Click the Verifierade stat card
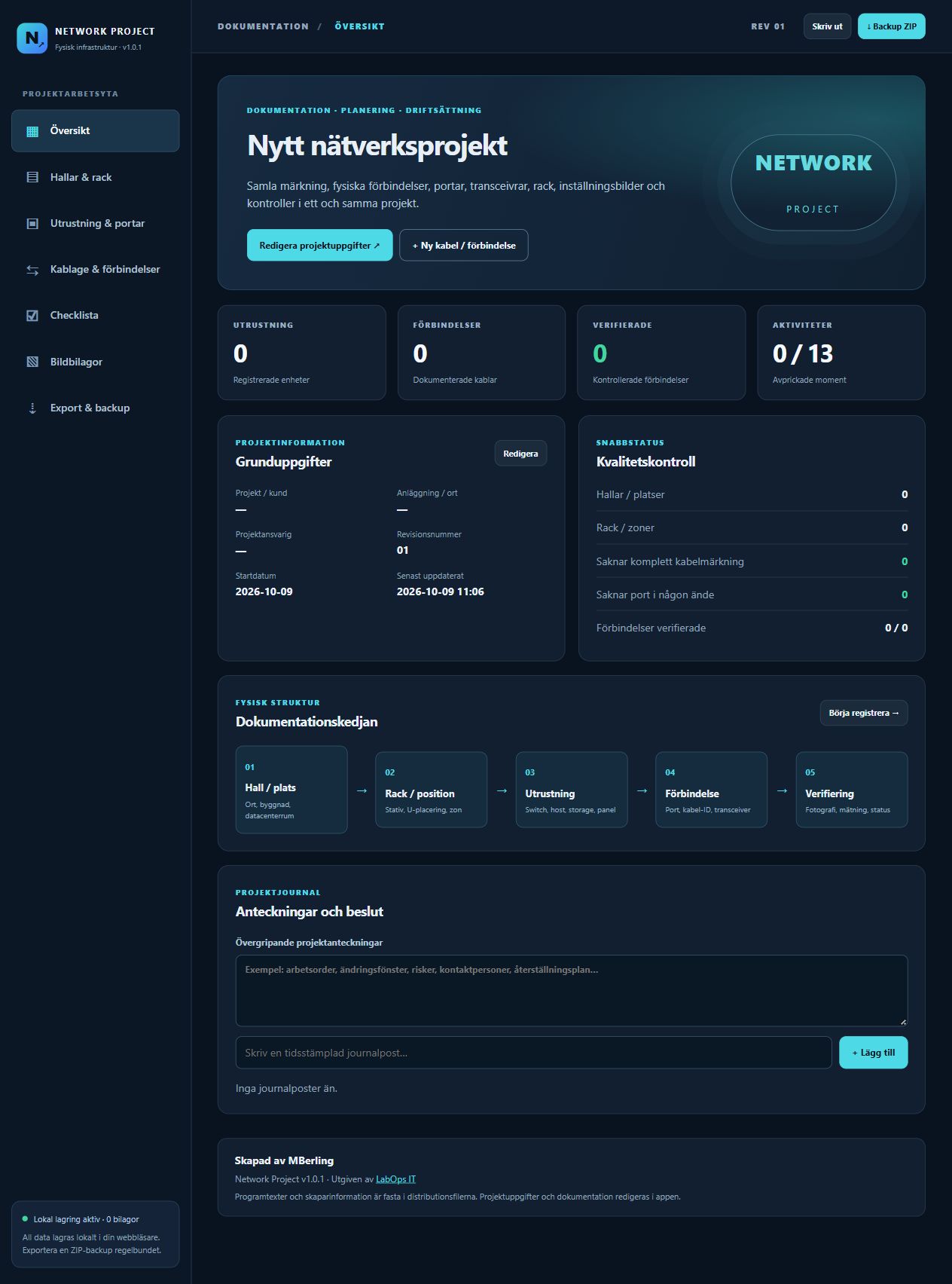Image resolution: width=952 pixels, height=1284 pixels. tap(661, 353)
